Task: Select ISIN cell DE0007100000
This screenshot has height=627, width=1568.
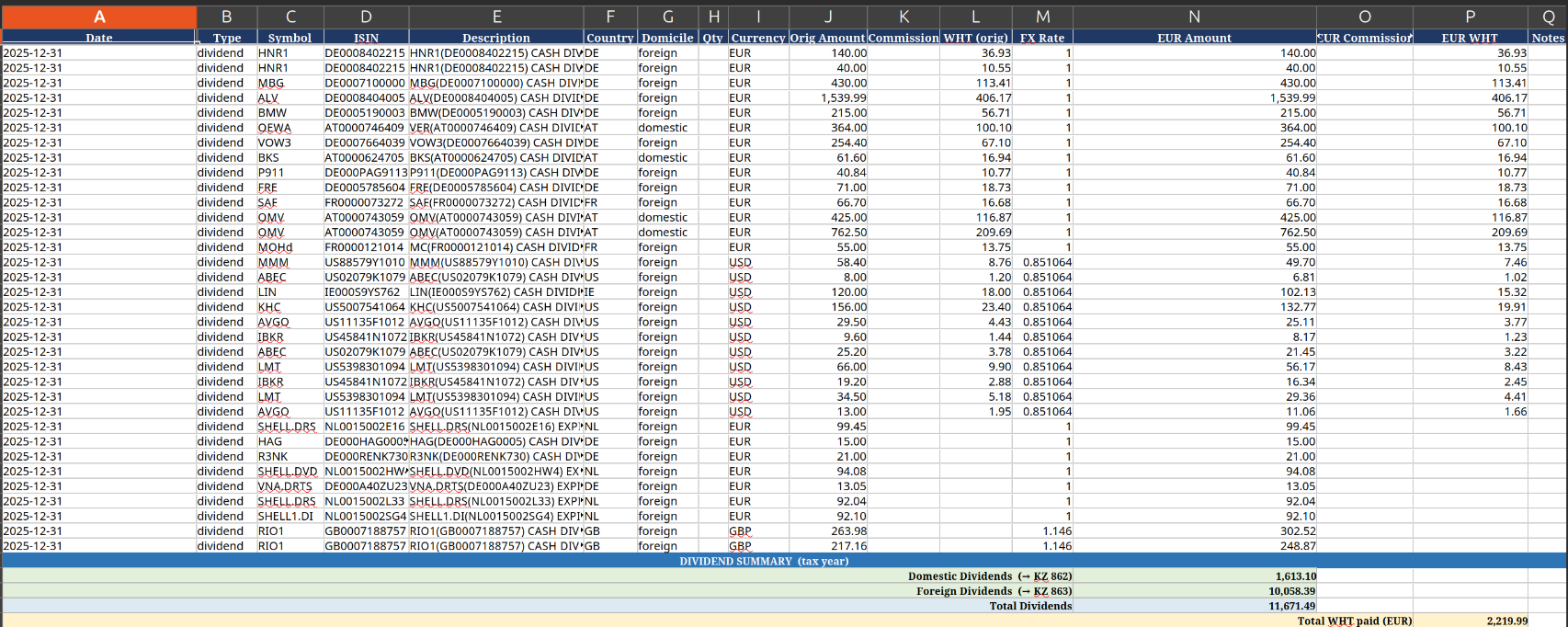Action: point(366,83)
